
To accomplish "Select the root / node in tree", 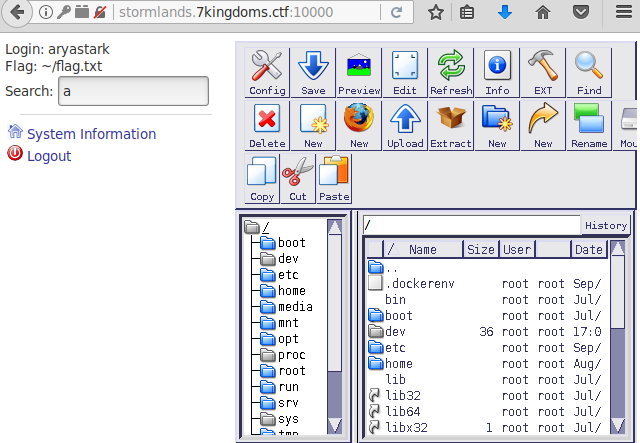I will point(266,226).
